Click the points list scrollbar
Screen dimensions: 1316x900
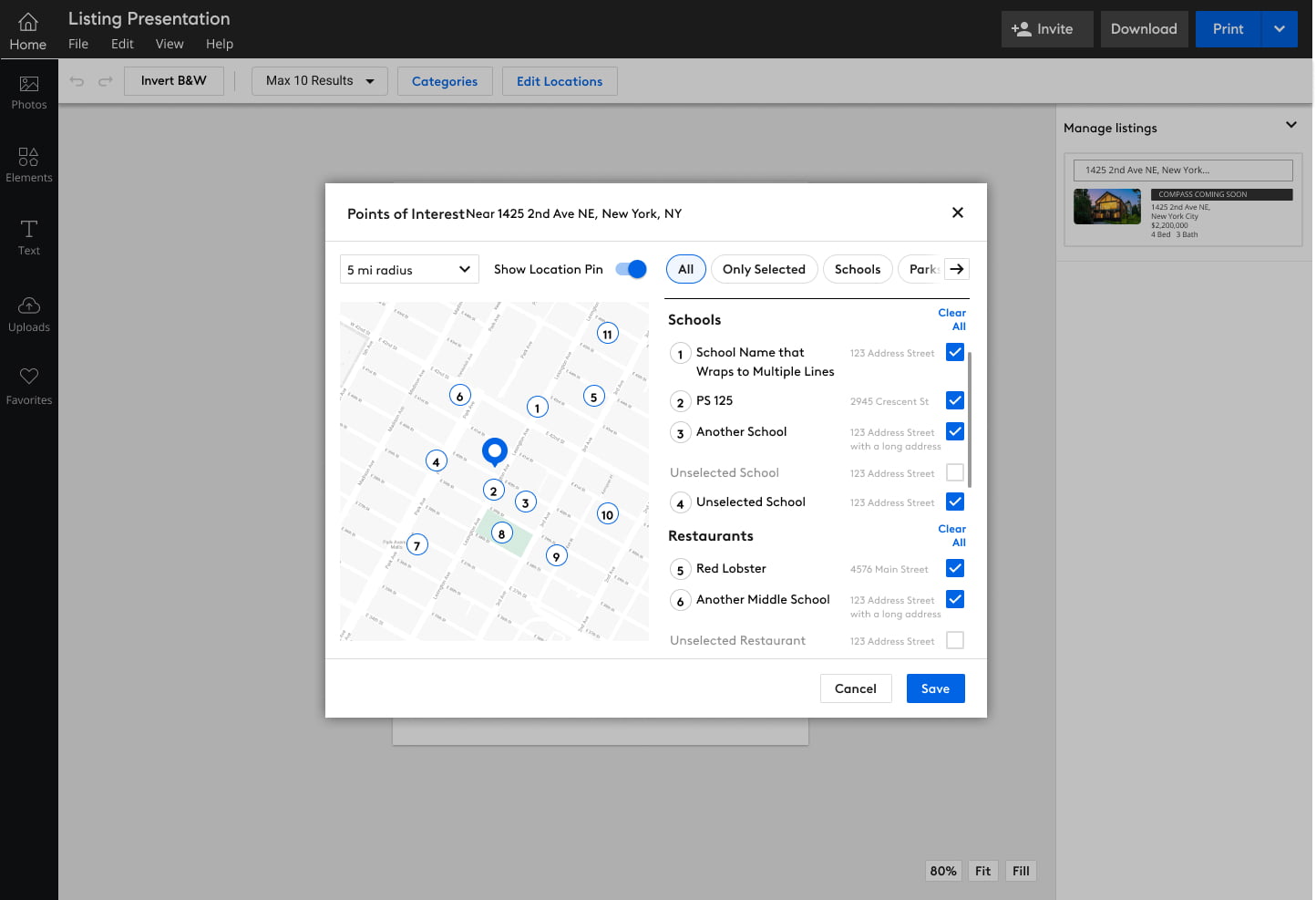click(x=969, y=419)
